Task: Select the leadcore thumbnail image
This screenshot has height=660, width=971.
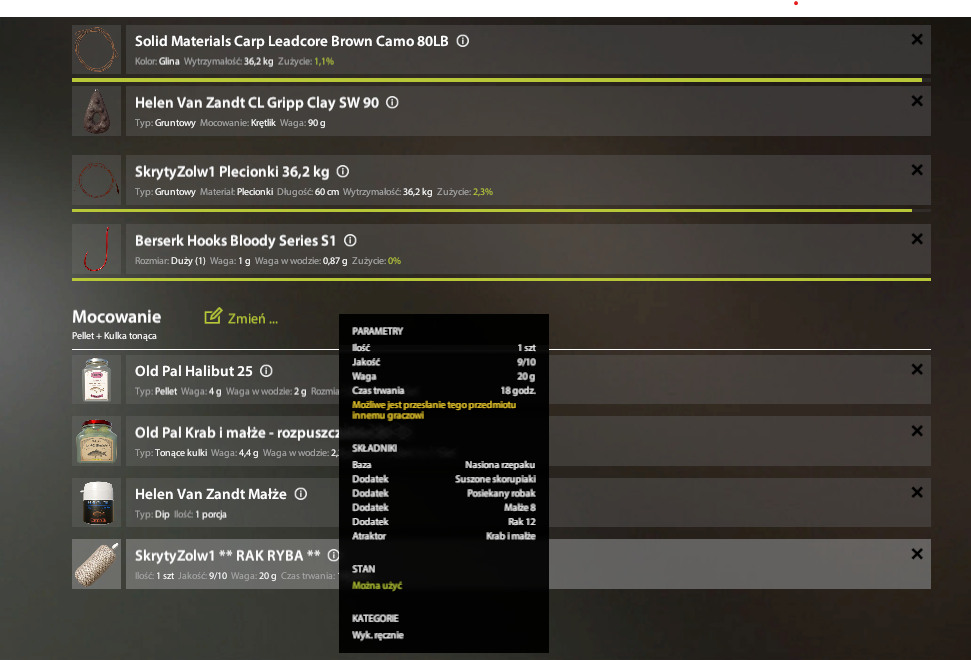Action: [x=96, y=50]
